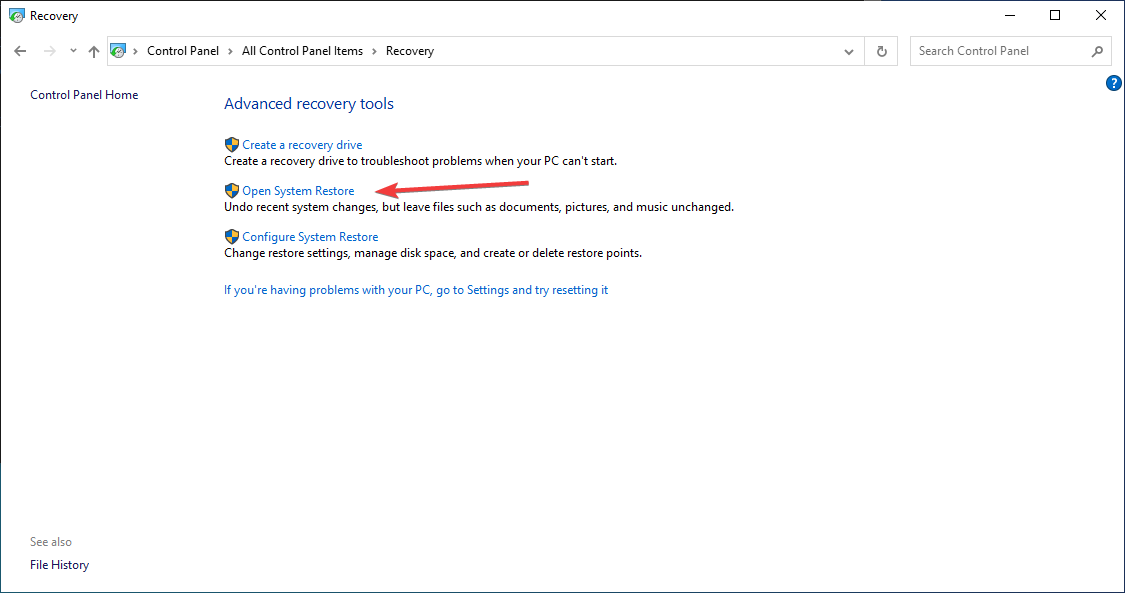Open the blue Help question mark icon
Screen dimensions: 1125x593
coord(1114,83)
